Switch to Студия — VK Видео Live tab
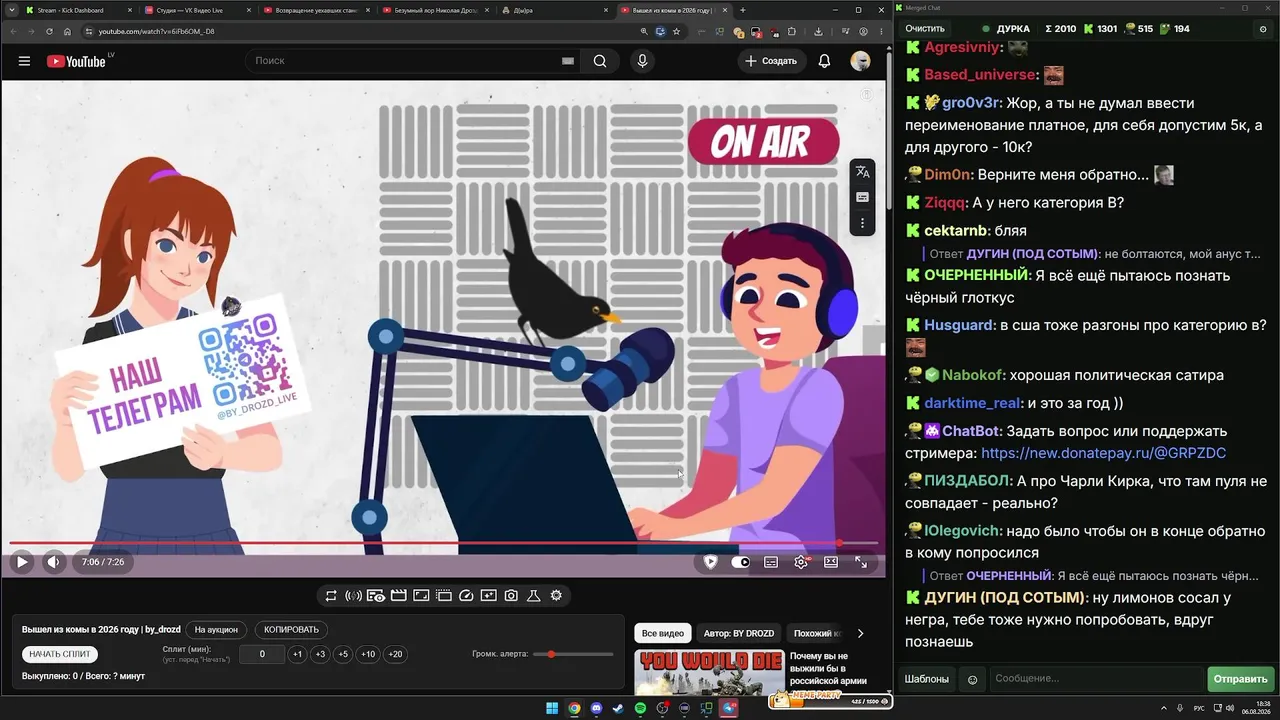The image size is (1280, 720). (196, 10)
